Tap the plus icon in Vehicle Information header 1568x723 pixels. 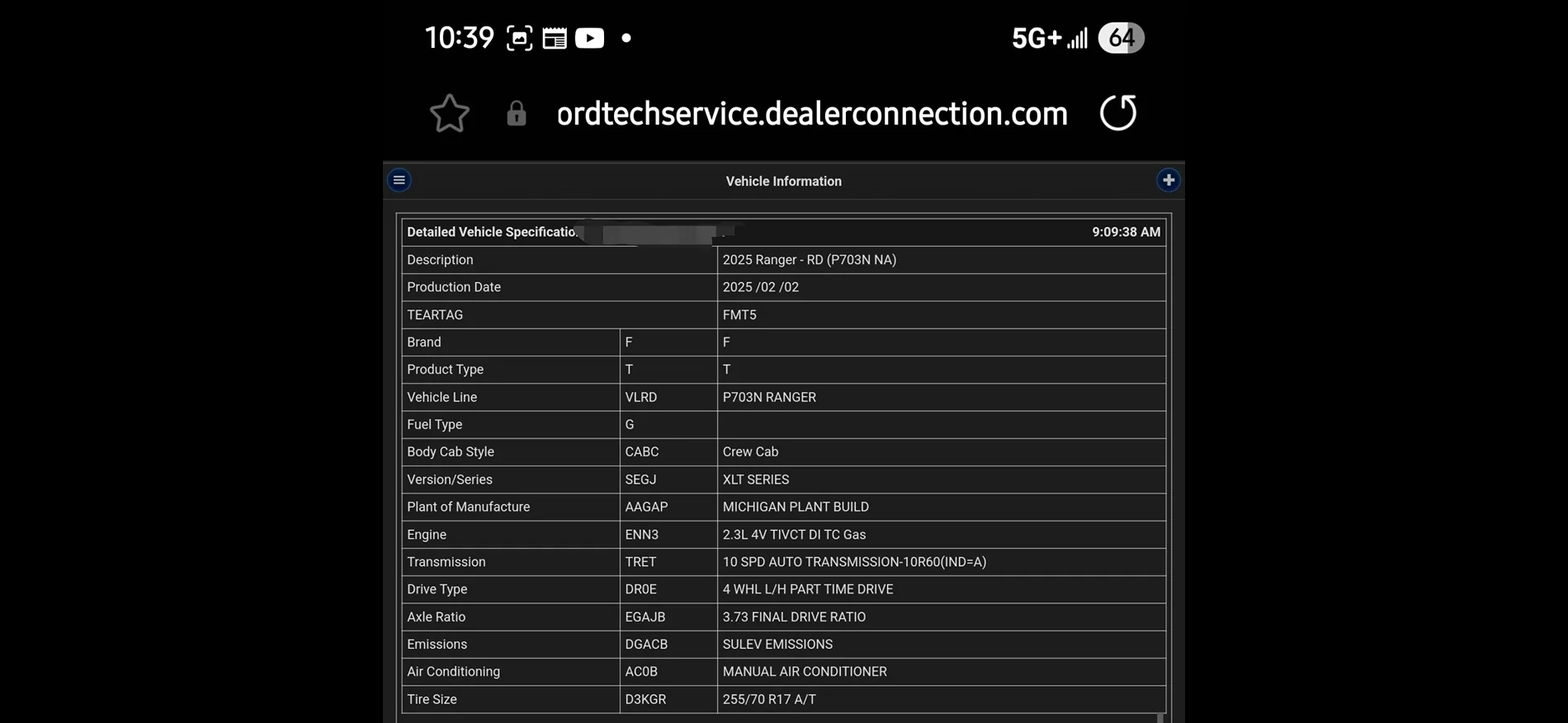click(1168, 180)
